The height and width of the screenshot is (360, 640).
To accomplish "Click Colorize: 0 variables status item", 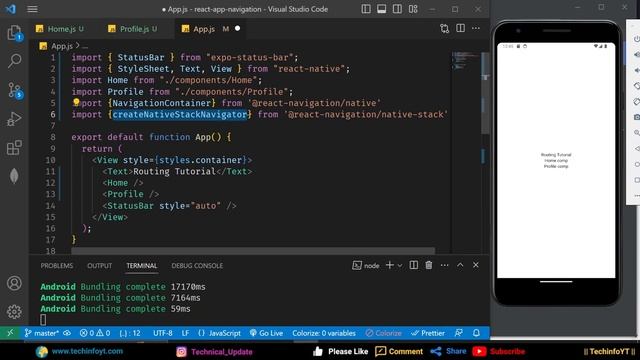I will click(324, 333).
